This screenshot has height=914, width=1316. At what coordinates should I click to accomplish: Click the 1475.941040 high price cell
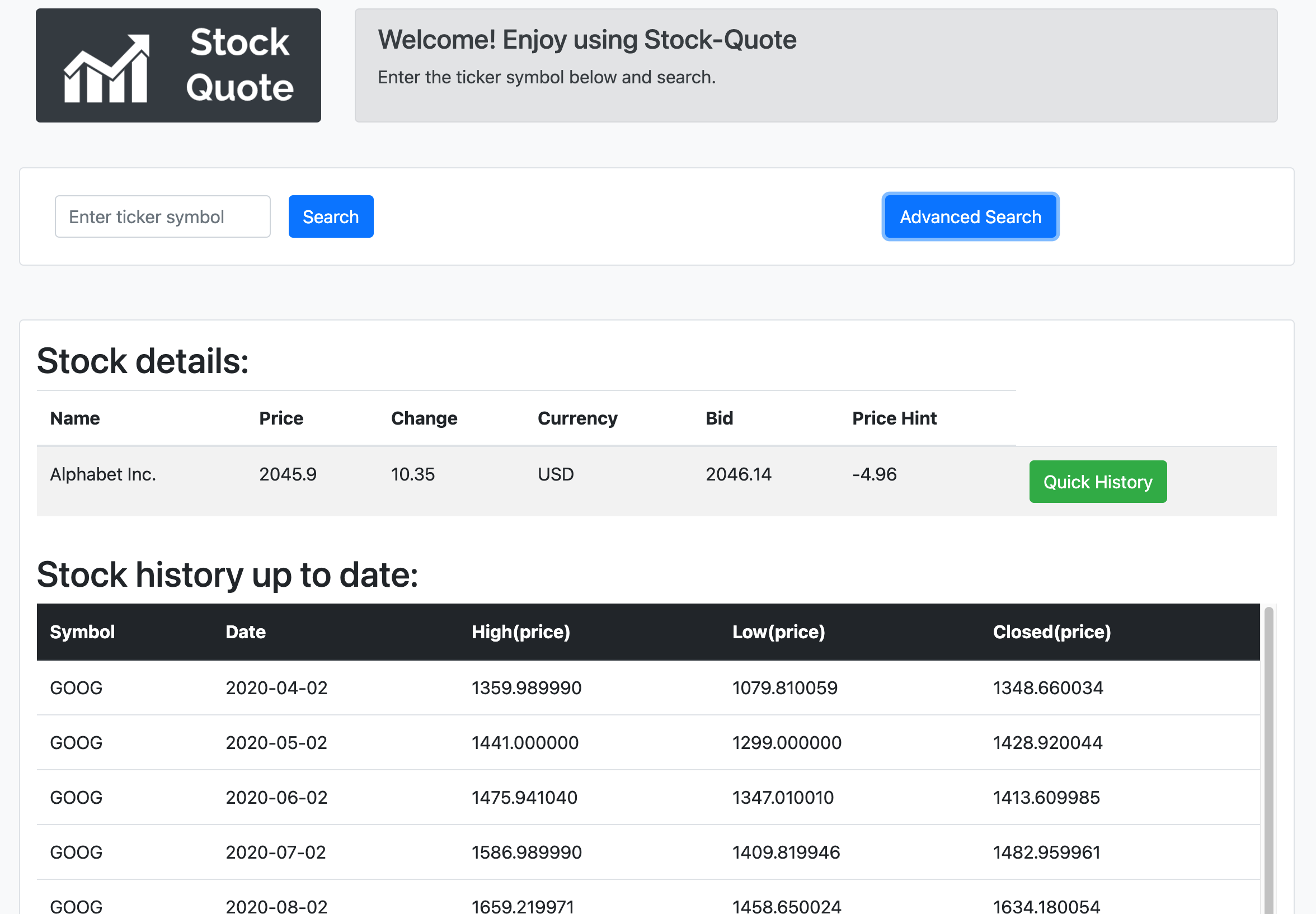tap(524, 797)
